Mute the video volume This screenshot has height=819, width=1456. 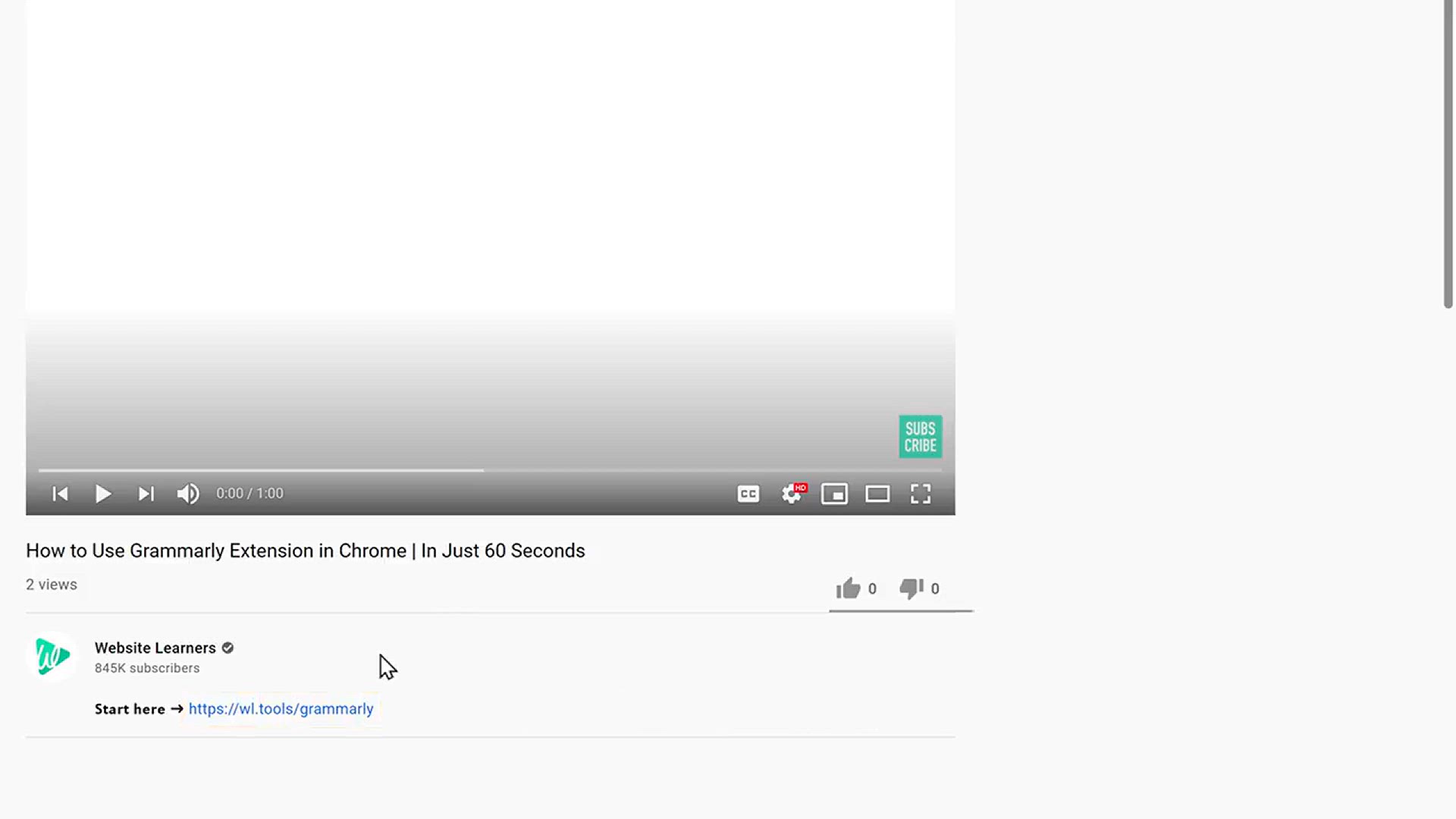tap(188, 494)
